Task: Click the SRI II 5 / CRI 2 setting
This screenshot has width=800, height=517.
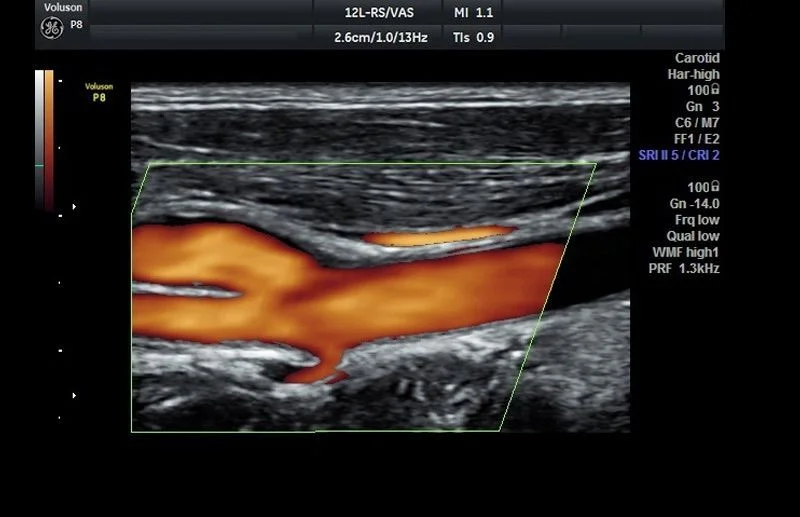Action: pos(679,155)
